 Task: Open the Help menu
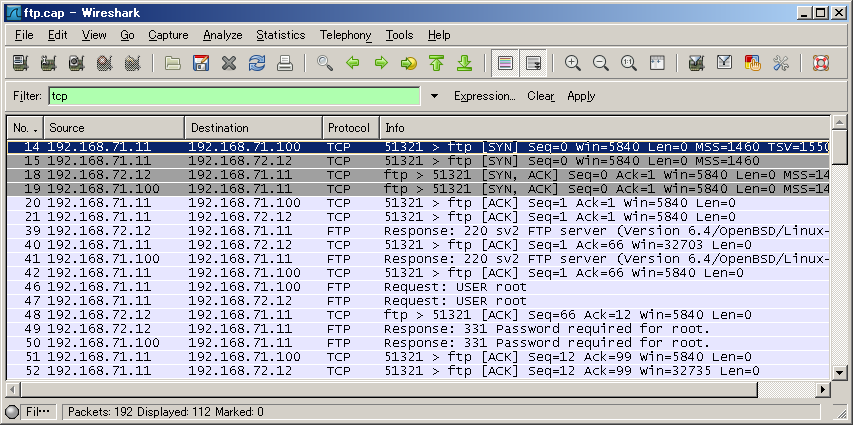tap(438, 35)
